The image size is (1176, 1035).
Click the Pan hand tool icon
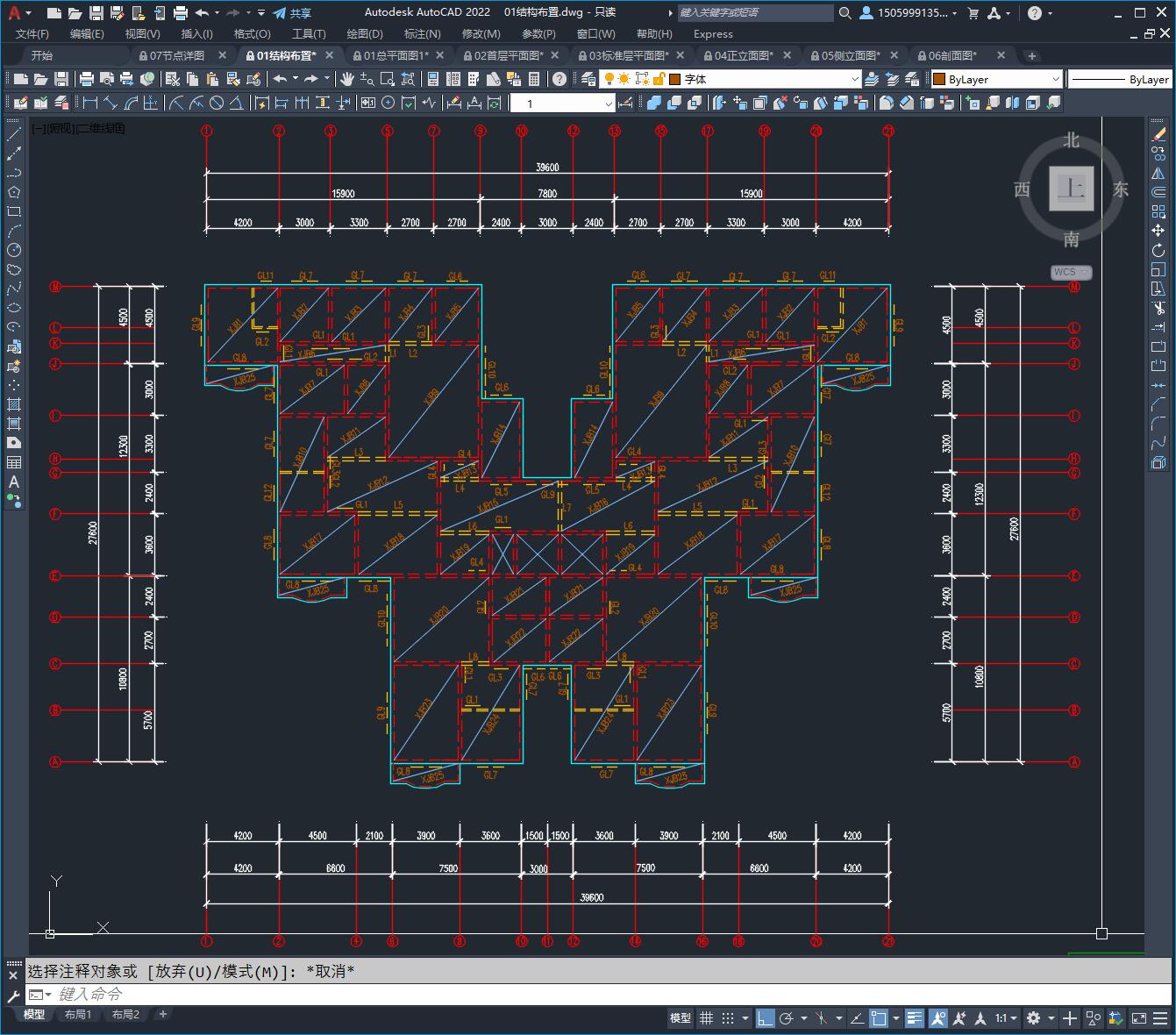347,79
